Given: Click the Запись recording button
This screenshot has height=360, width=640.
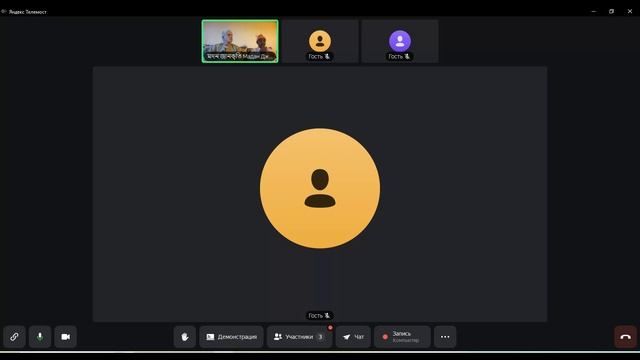Looking at the screenshot, I should point(402,337).
